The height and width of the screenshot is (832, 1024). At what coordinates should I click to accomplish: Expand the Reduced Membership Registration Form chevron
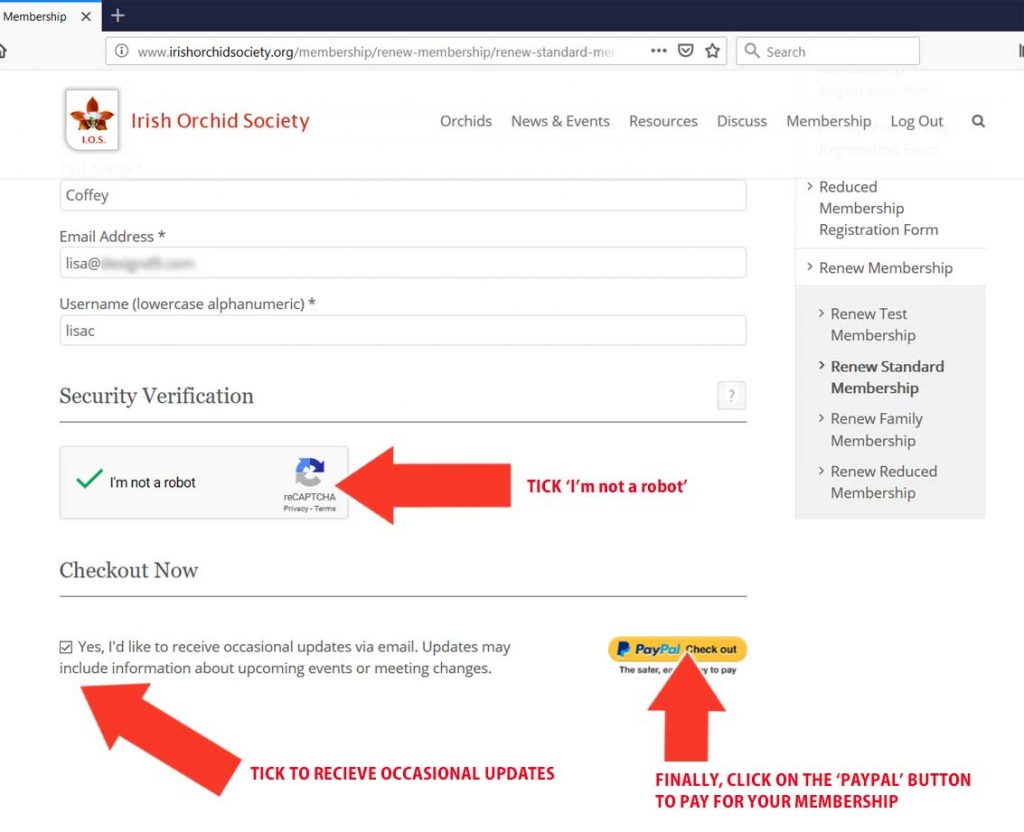click(x=810, y=186)
